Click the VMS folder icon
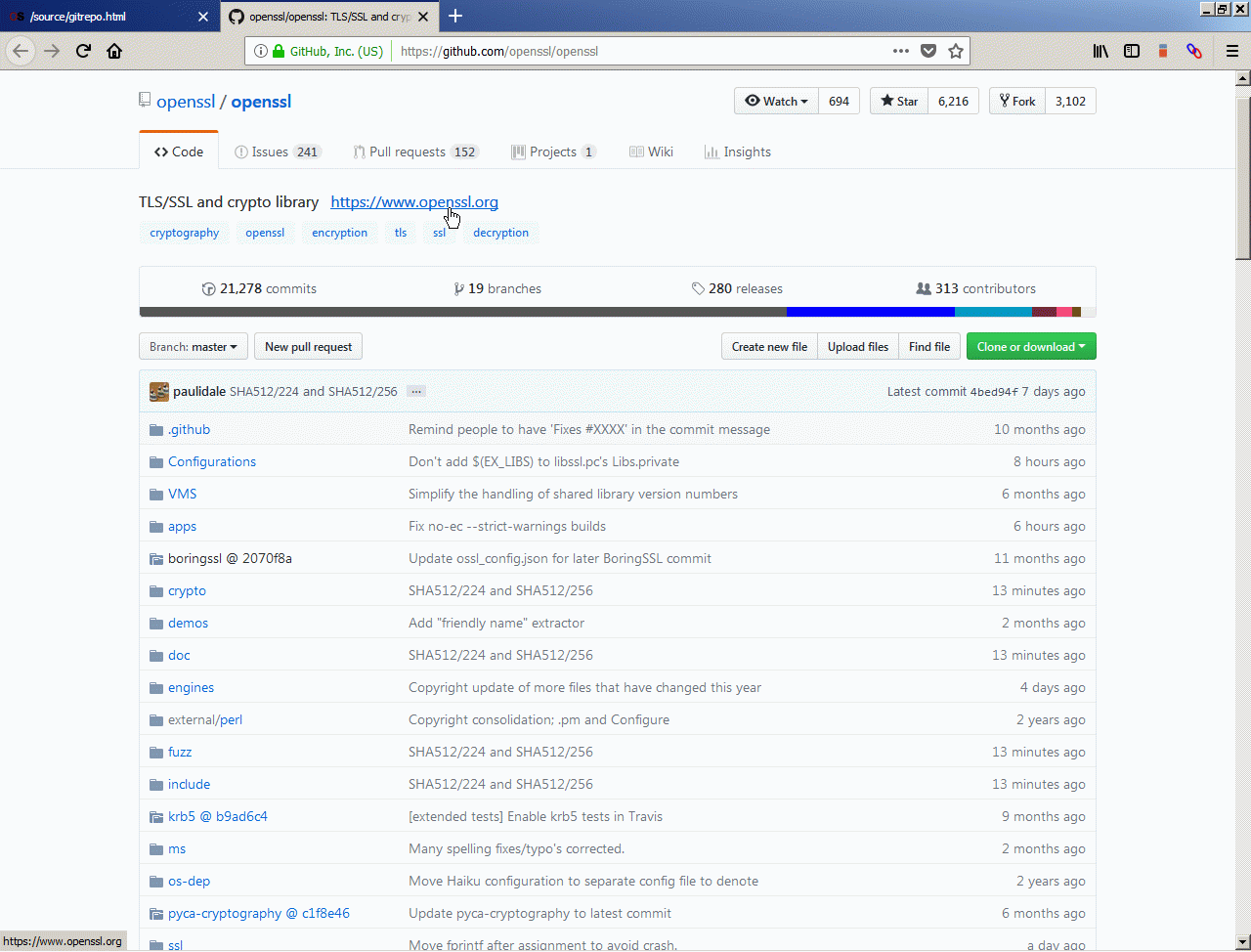 [156, 495]
